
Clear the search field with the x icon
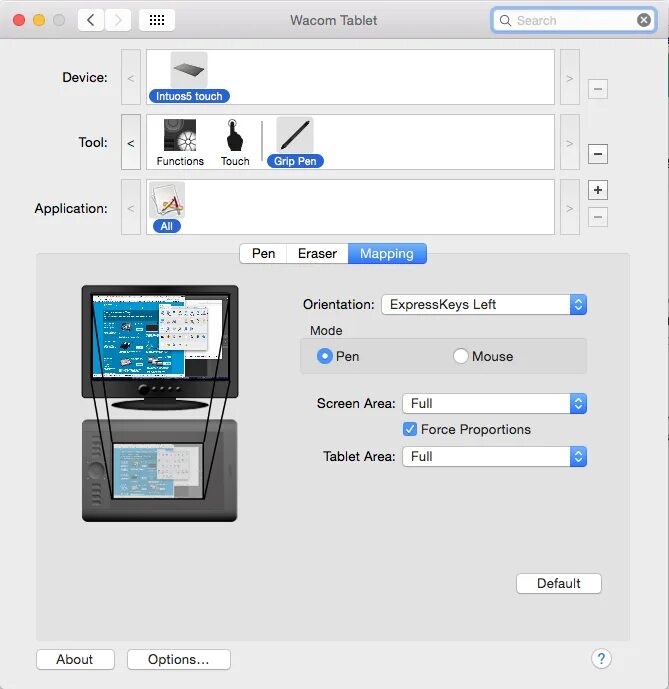tap(644, 20)
